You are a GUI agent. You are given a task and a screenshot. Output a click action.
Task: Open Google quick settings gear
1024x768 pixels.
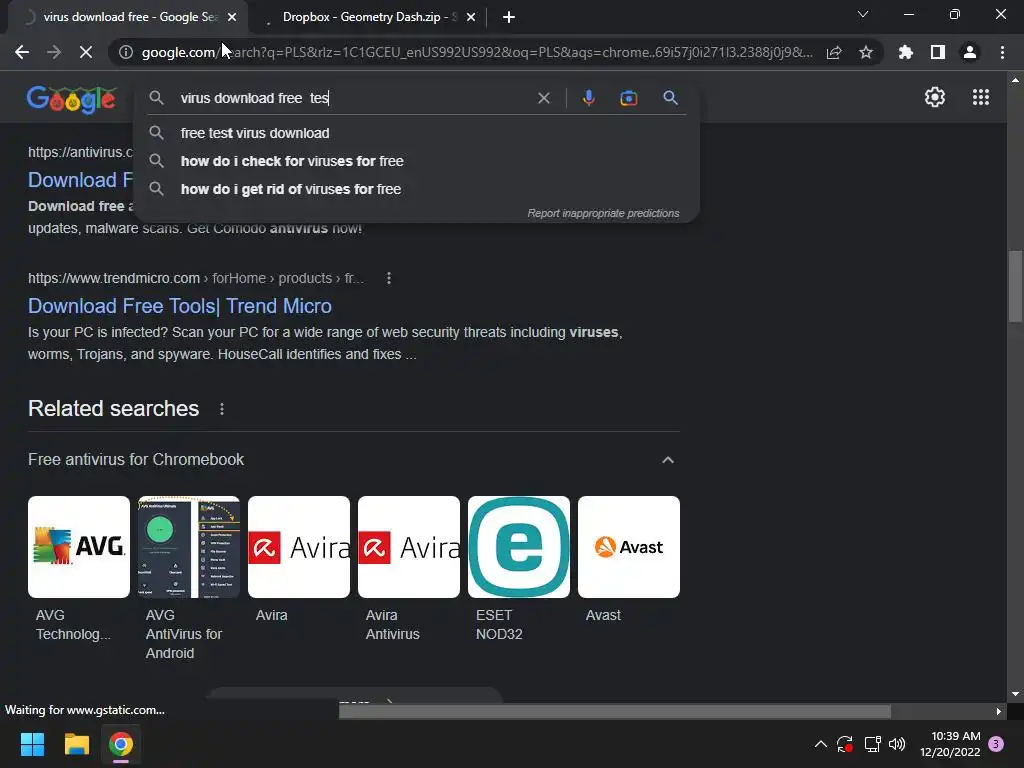tap(935, 97)
